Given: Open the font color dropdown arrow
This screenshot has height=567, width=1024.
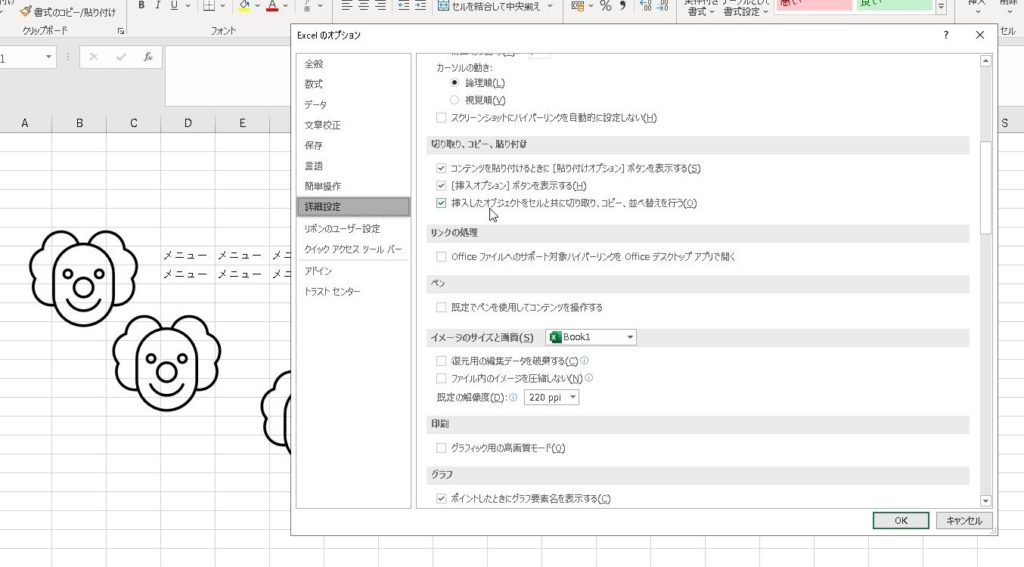Looking at the screenshot, I should (288, 6).
